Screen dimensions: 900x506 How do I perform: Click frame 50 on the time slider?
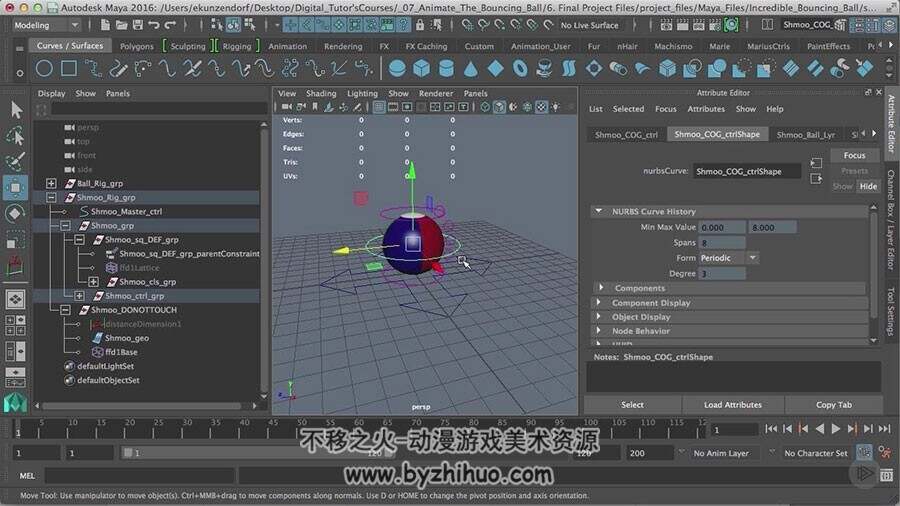pyautogui.click(x=301, y=429)
